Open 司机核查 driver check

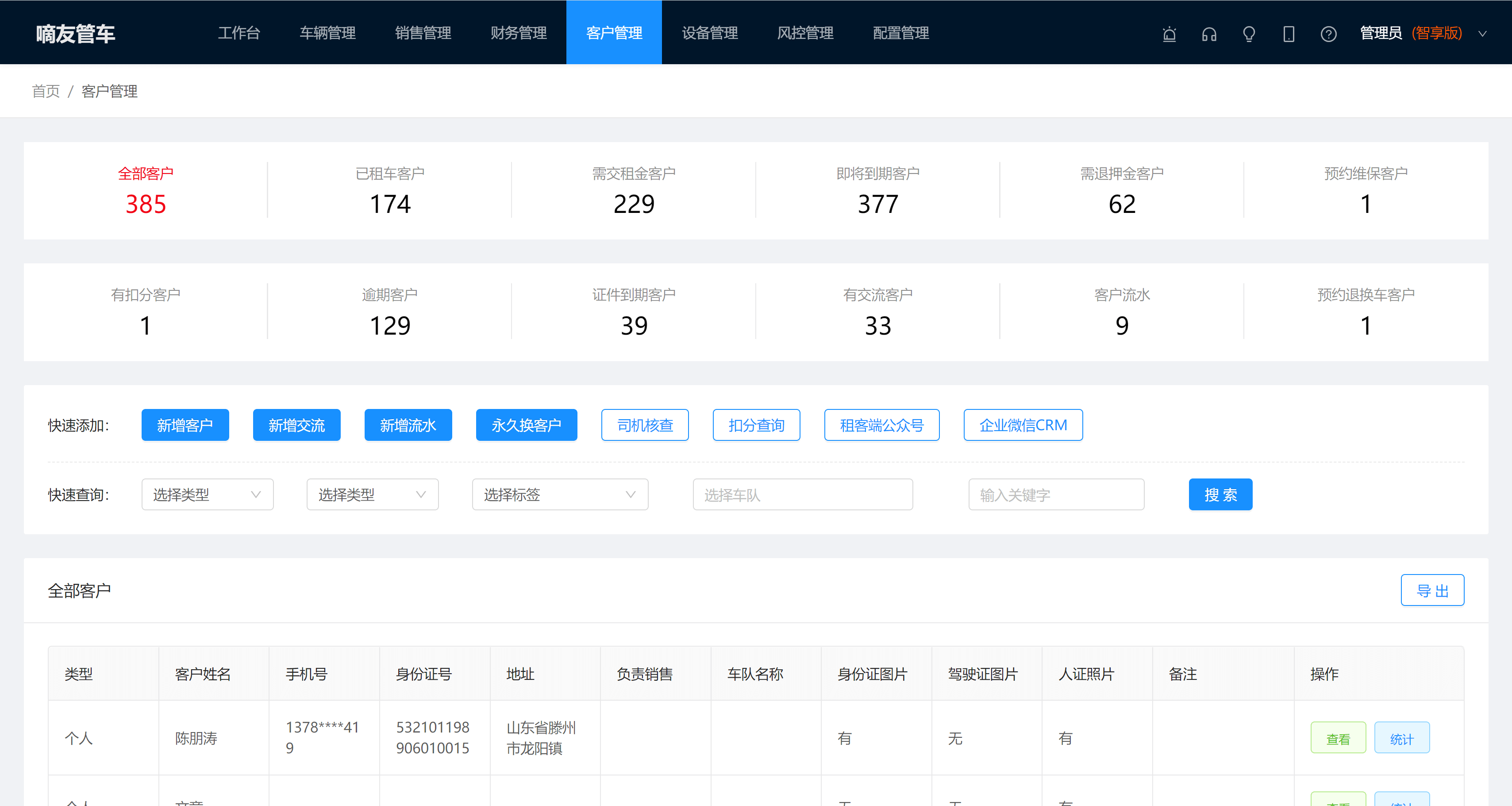[645, 425]
